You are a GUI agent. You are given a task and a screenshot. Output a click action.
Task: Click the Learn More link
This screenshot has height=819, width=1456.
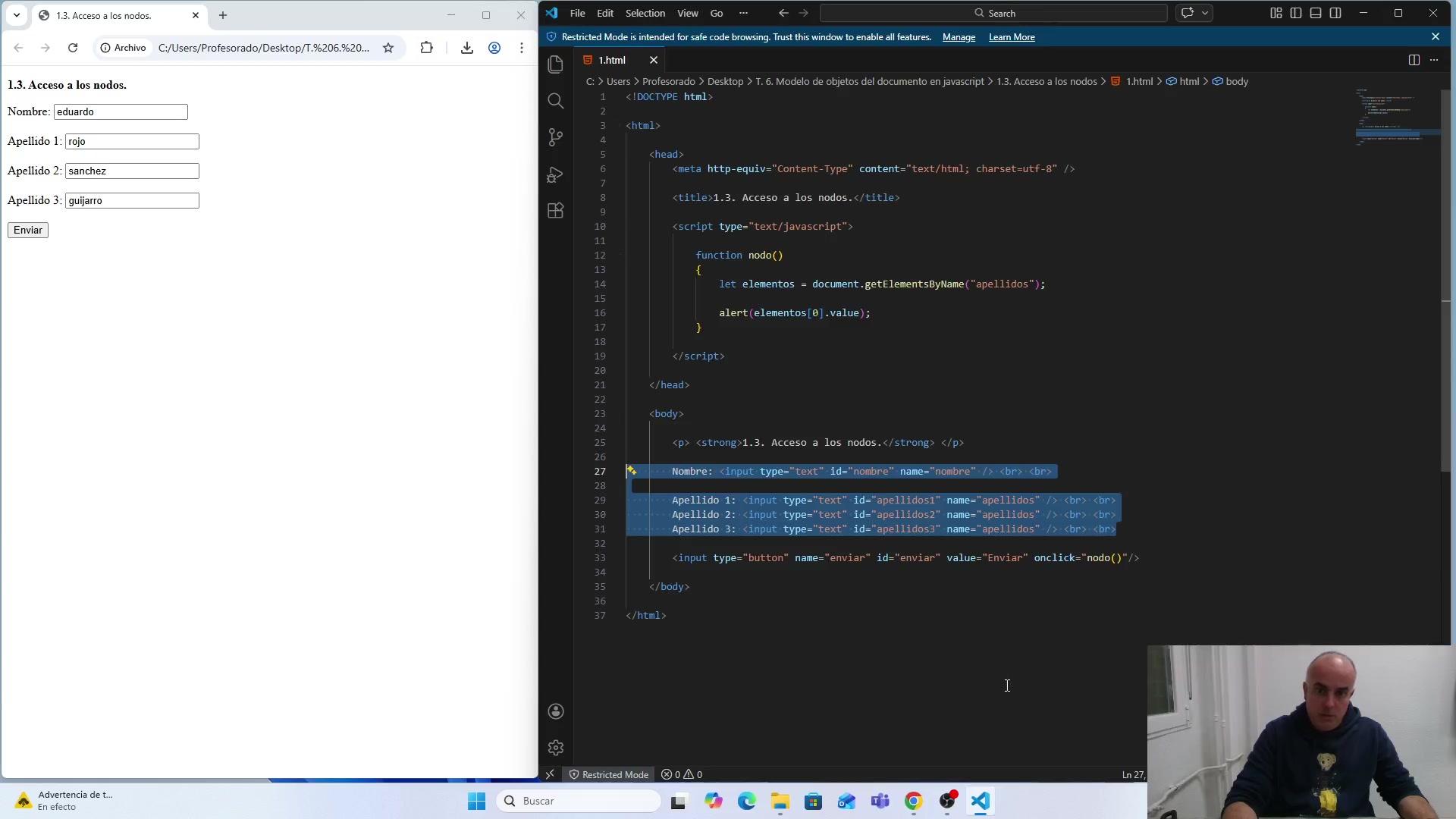pyautogui.click(x=1012, y=37)
